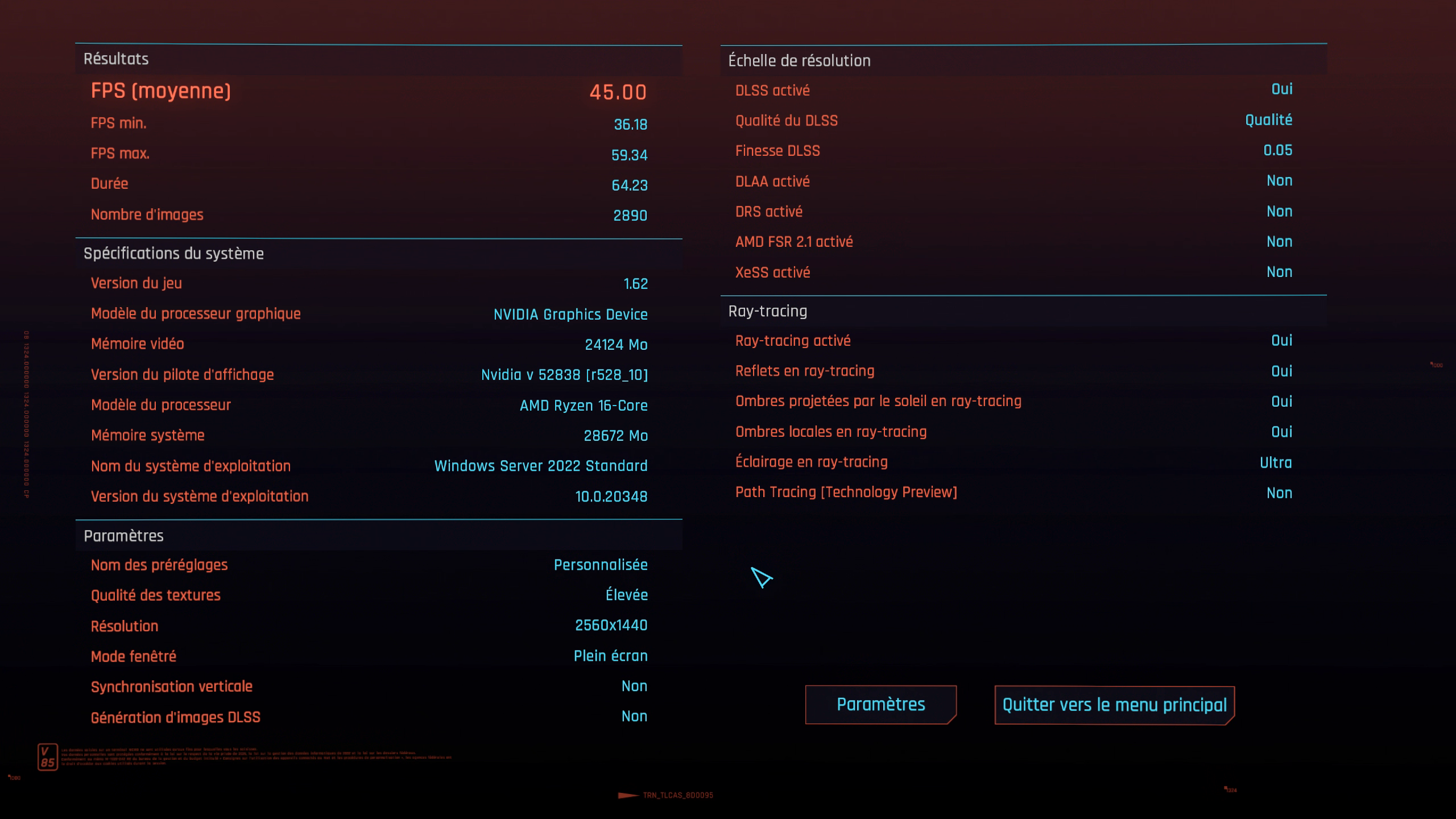Viewport: 1456px width, 819px height.
Task: Click the DLAA activé Non value
Action: 1279,181
